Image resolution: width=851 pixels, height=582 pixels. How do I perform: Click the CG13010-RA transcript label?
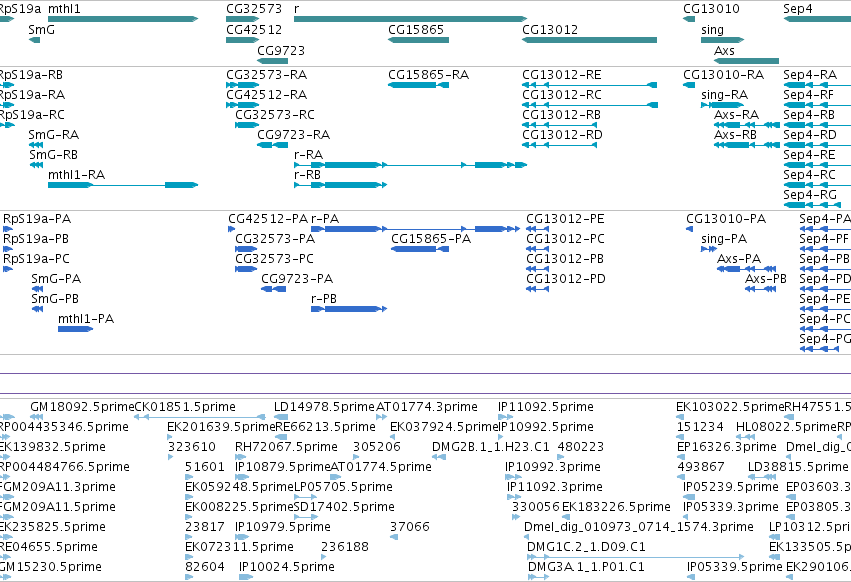coord(723,75)
